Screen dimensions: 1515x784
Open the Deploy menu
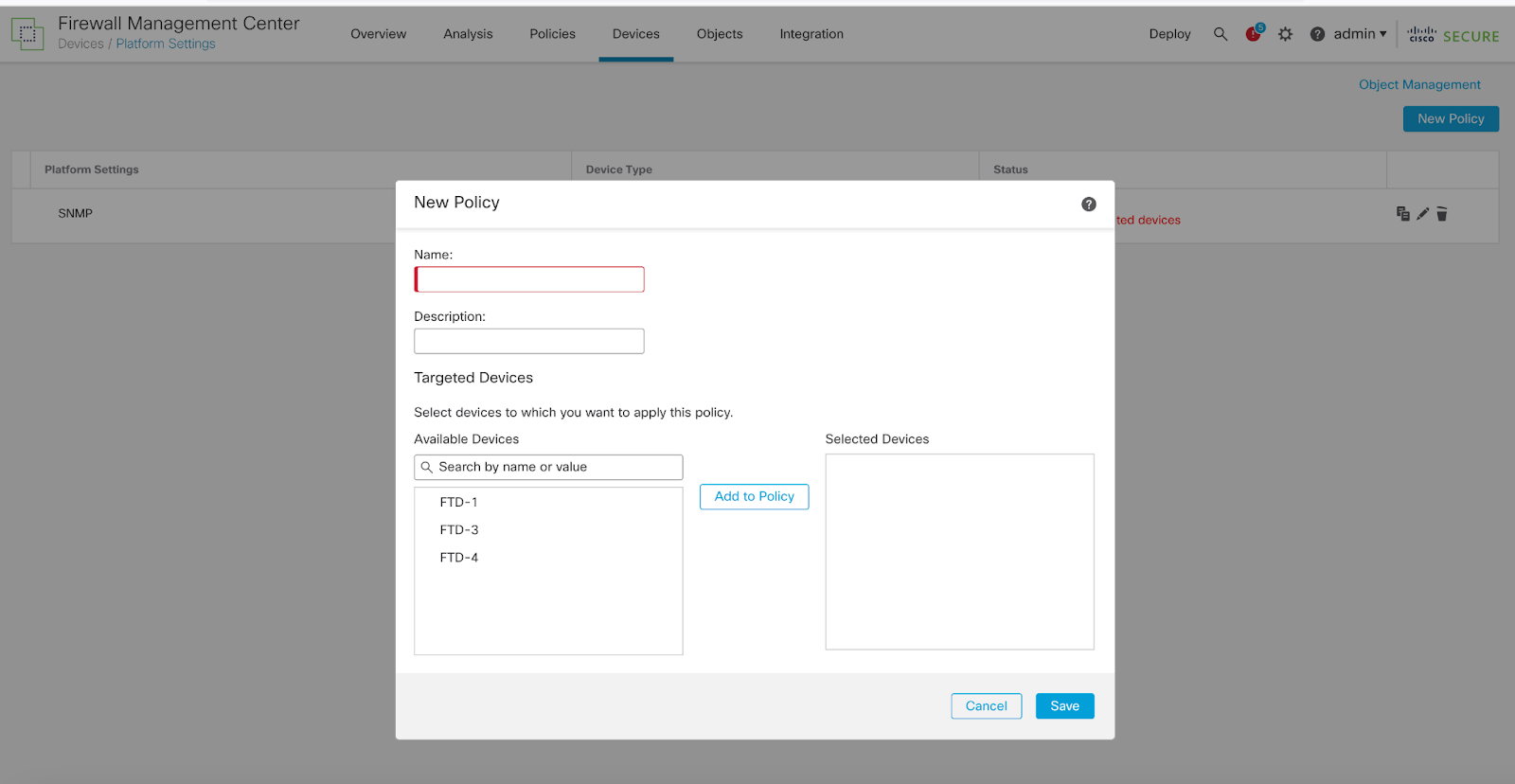(1169, 34)
